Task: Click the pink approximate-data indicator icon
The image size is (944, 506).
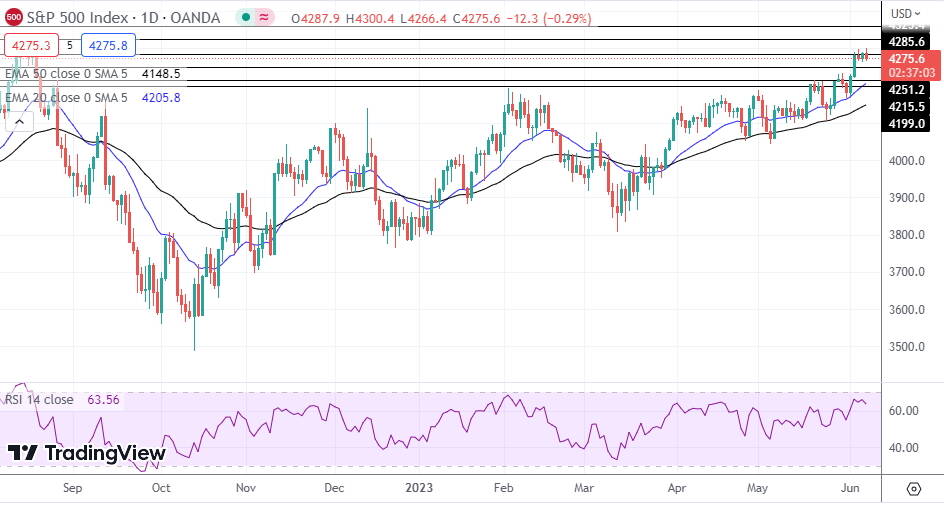Action: 264,18
